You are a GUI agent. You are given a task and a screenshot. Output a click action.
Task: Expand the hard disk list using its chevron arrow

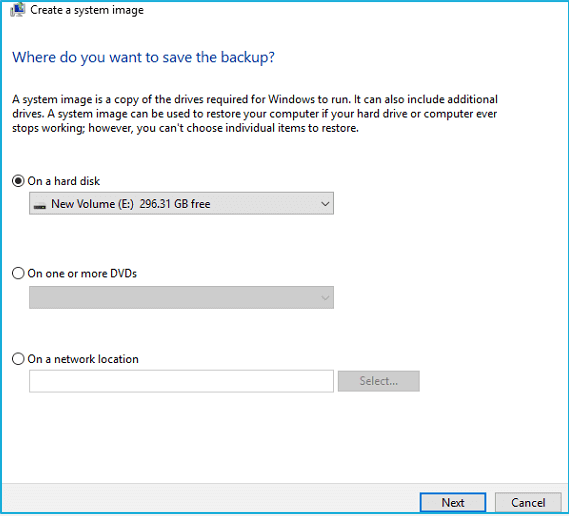(325, 204)
